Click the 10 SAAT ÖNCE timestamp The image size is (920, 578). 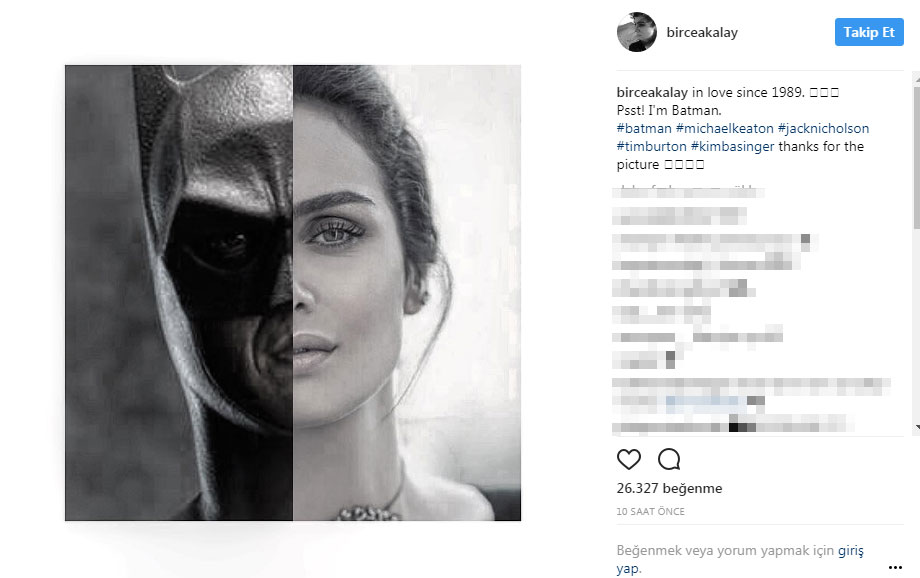[650, 511]
